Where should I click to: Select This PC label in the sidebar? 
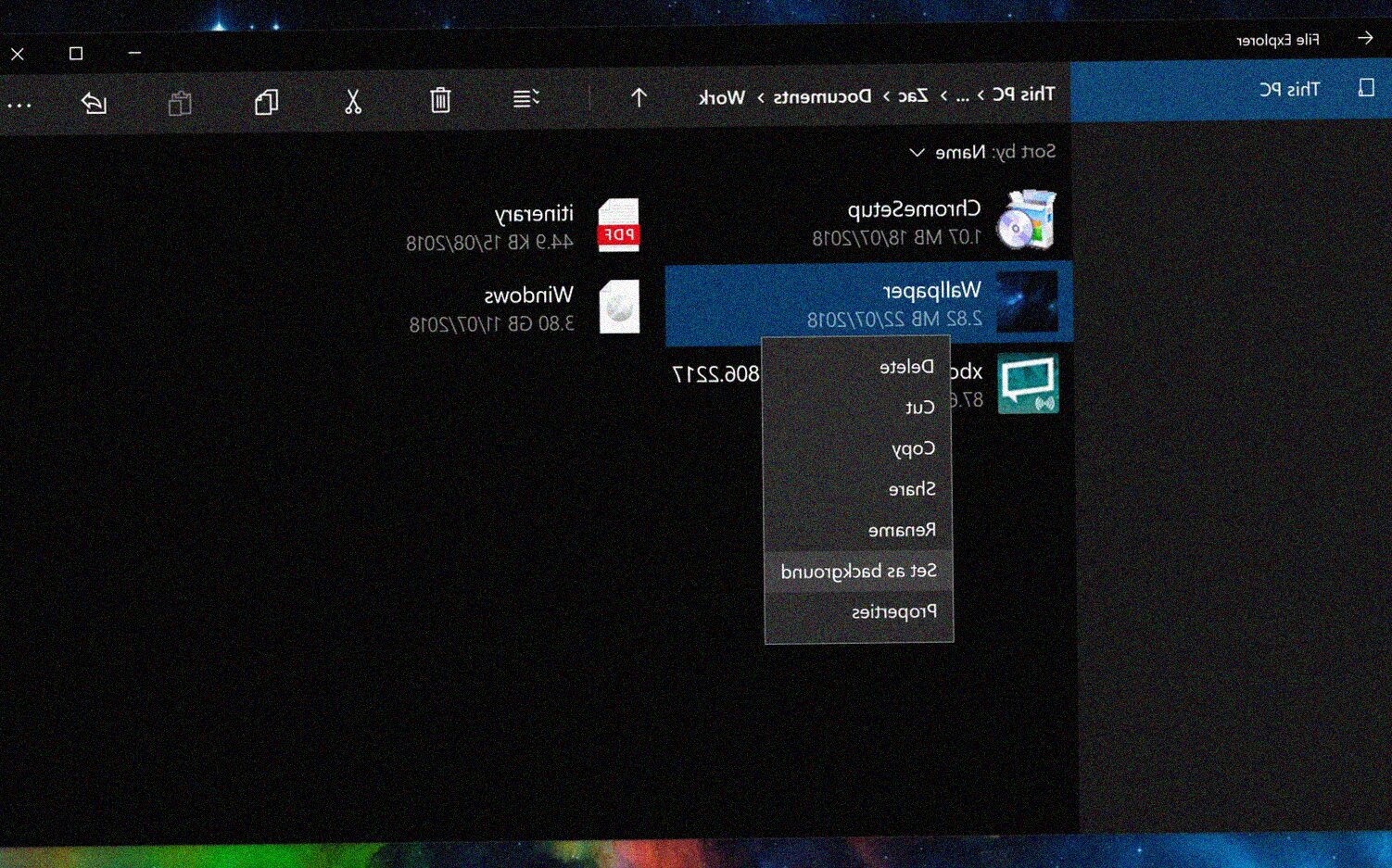click(x=1289, y=89)
